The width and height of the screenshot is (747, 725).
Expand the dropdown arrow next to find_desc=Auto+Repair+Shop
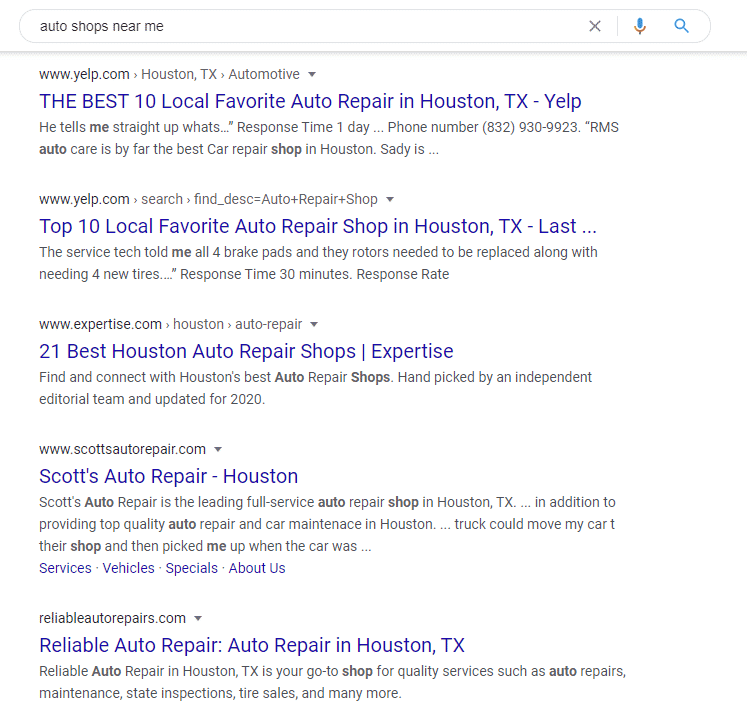click(x=390, y=199)
